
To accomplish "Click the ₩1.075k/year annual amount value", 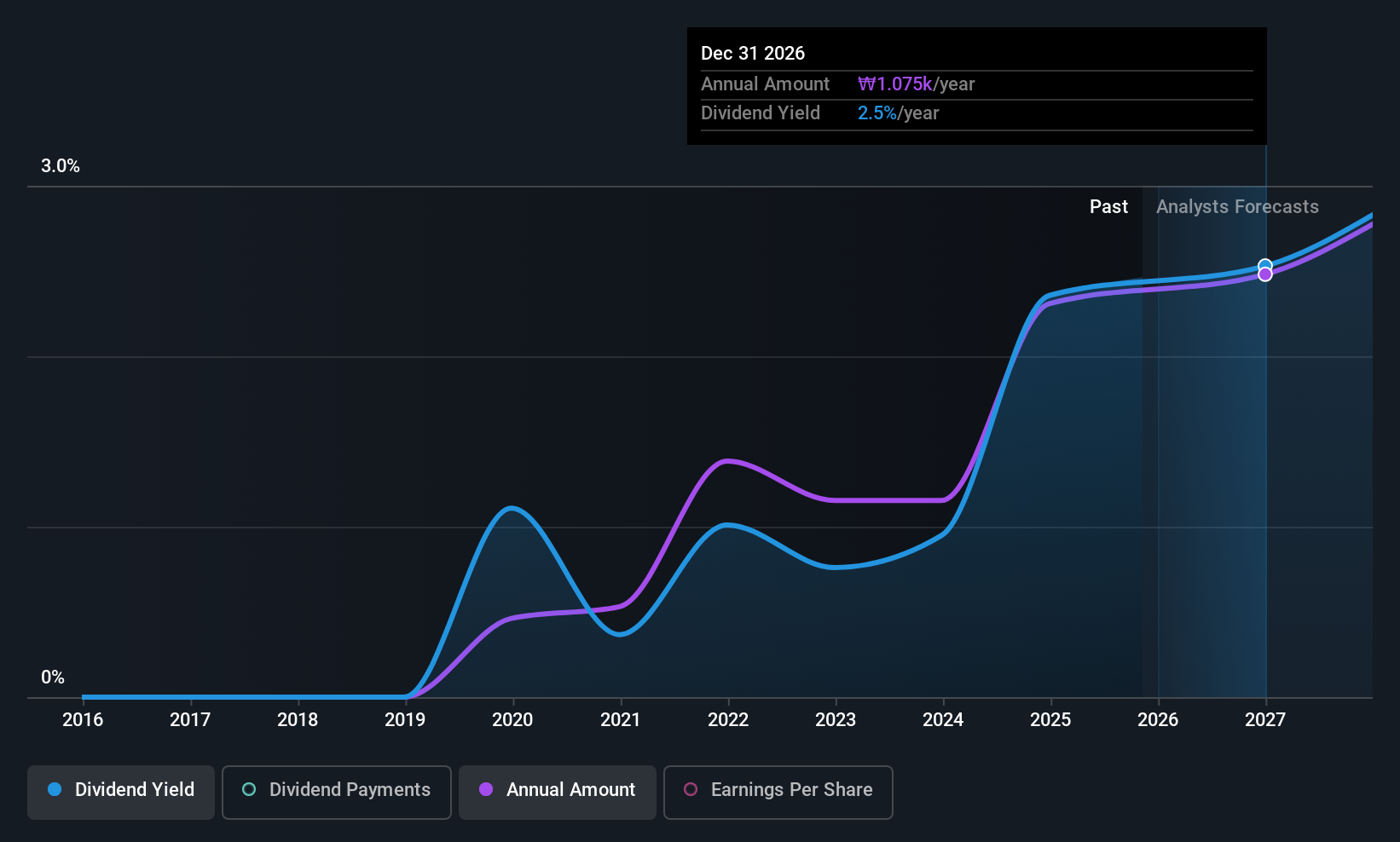I will pos(916,84).
